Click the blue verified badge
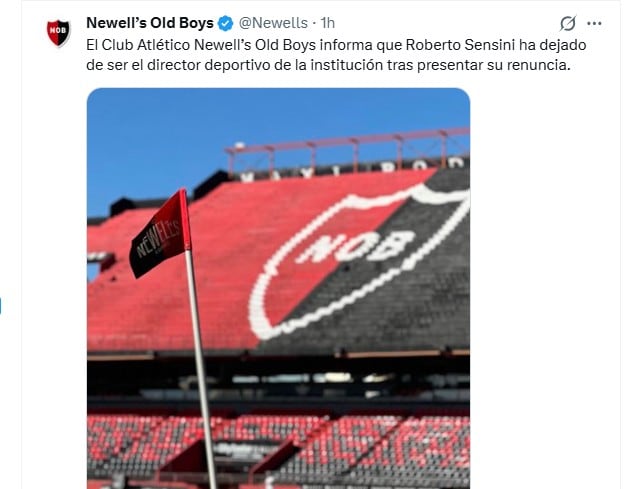Viewport: 638px width, 489px height. click(226, 22)
